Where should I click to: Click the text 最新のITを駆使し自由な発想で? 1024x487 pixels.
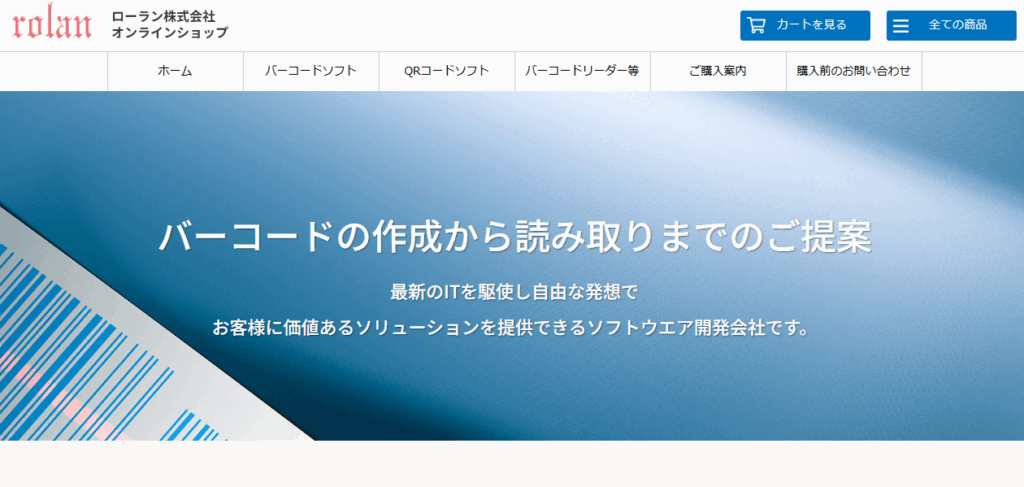[x=513, y=292]
